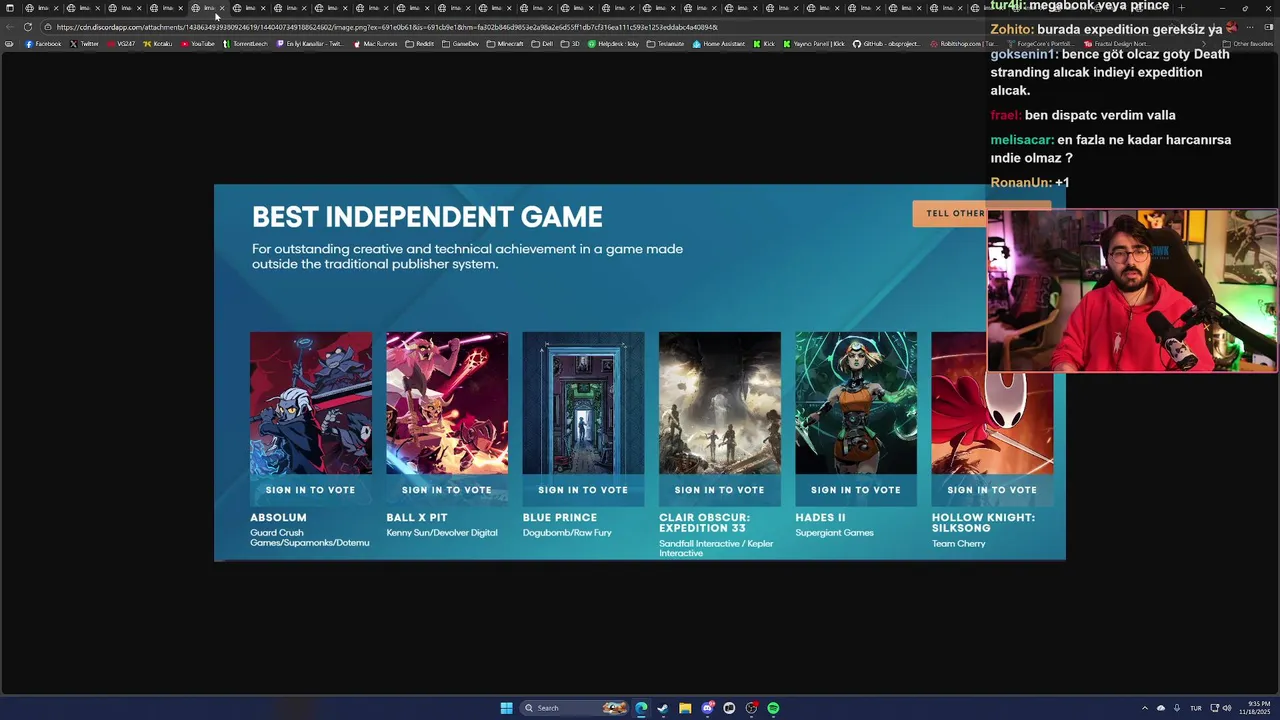The image size is (1280, 720).
Task: Select the Hollow Knight Silksong cover art
Action: [992, 422]
